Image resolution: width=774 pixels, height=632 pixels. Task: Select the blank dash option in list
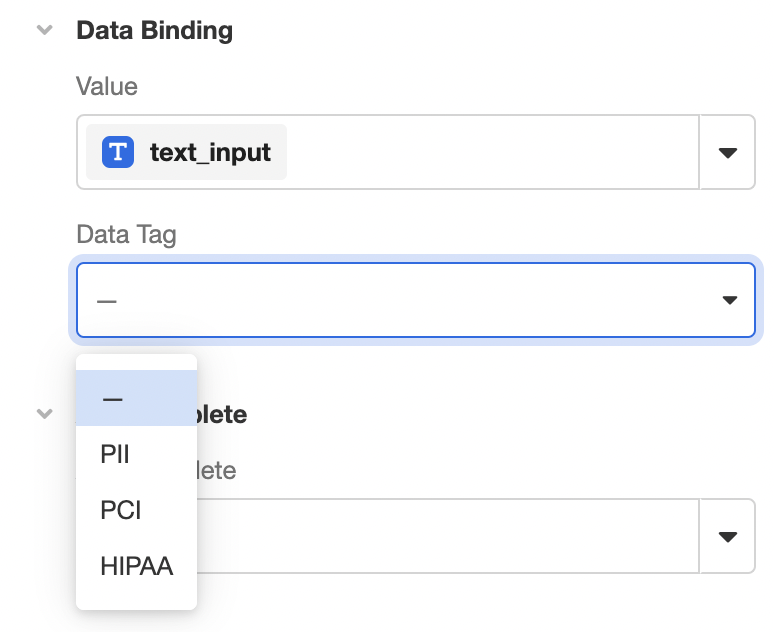tap(112, 398)
